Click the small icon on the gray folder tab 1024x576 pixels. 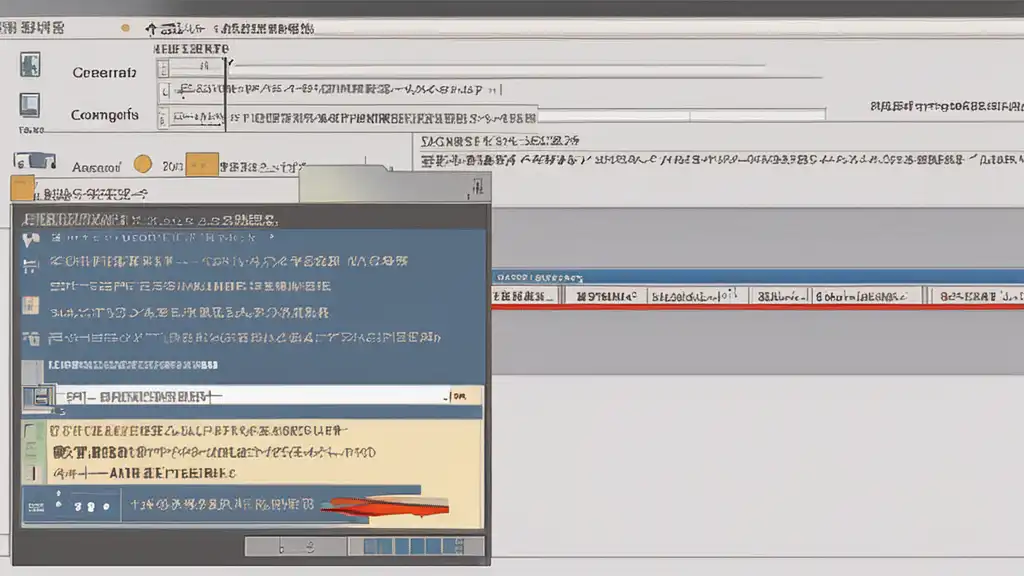(x=477, y=188)
